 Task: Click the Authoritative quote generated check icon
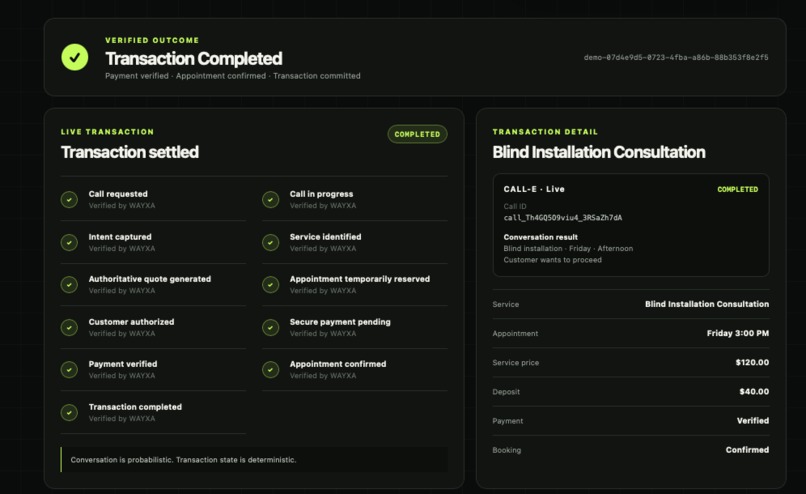[69, 284]
